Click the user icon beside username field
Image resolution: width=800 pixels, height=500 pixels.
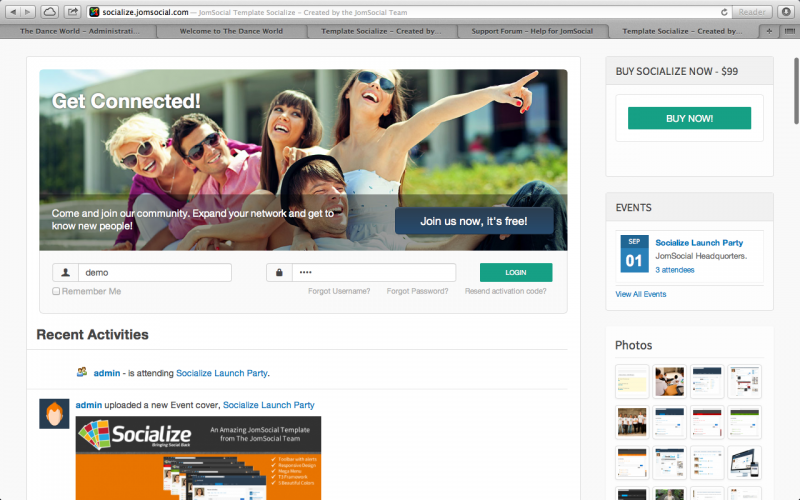(65, 272)
